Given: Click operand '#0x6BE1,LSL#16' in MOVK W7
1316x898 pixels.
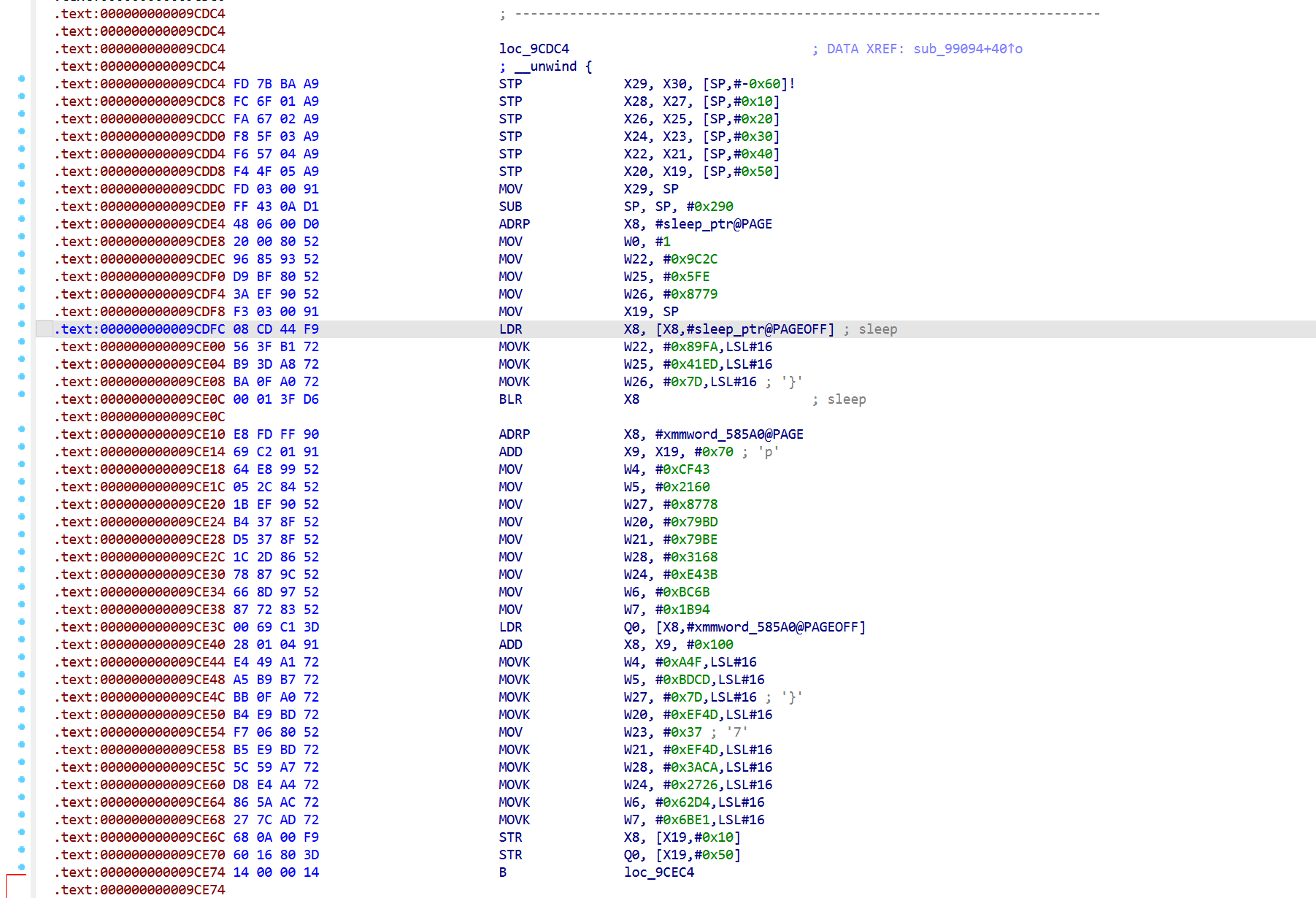Looking at the screenshot, I should click(709, 820).
